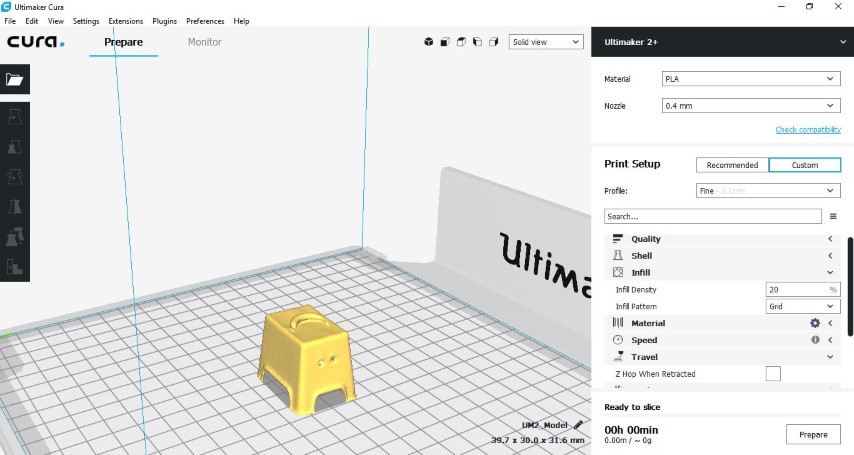Switch to left side camera view icon
The width and height of the screenshot is (854, 455).
coord(478,42)
